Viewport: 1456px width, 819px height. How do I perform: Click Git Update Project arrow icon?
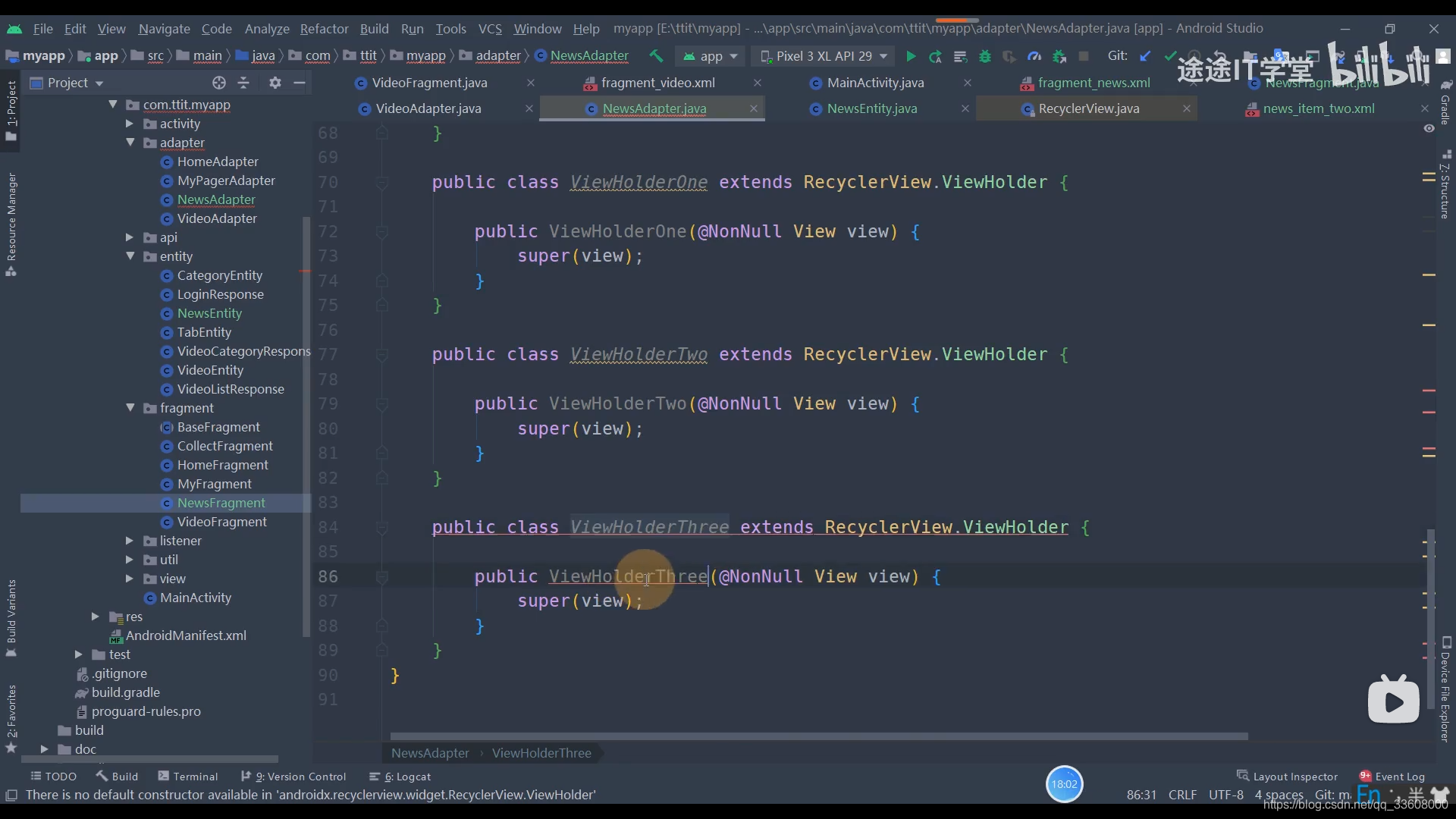pos(1146,56)
